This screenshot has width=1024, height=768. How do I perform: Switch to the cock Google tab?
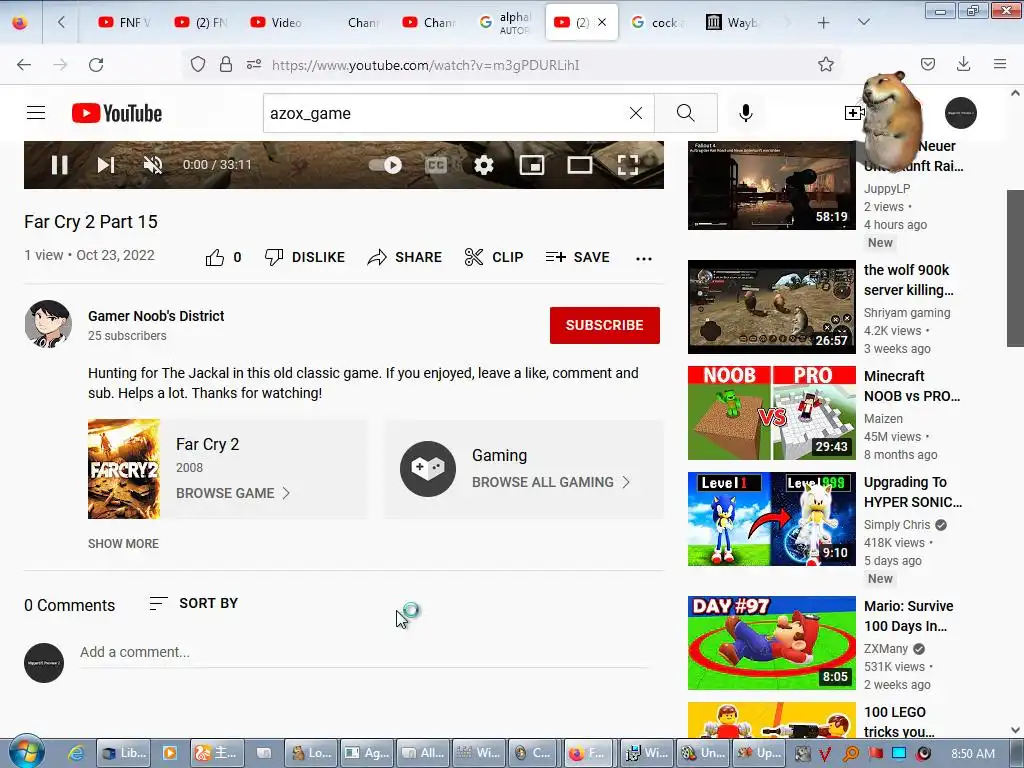(658, 22)
